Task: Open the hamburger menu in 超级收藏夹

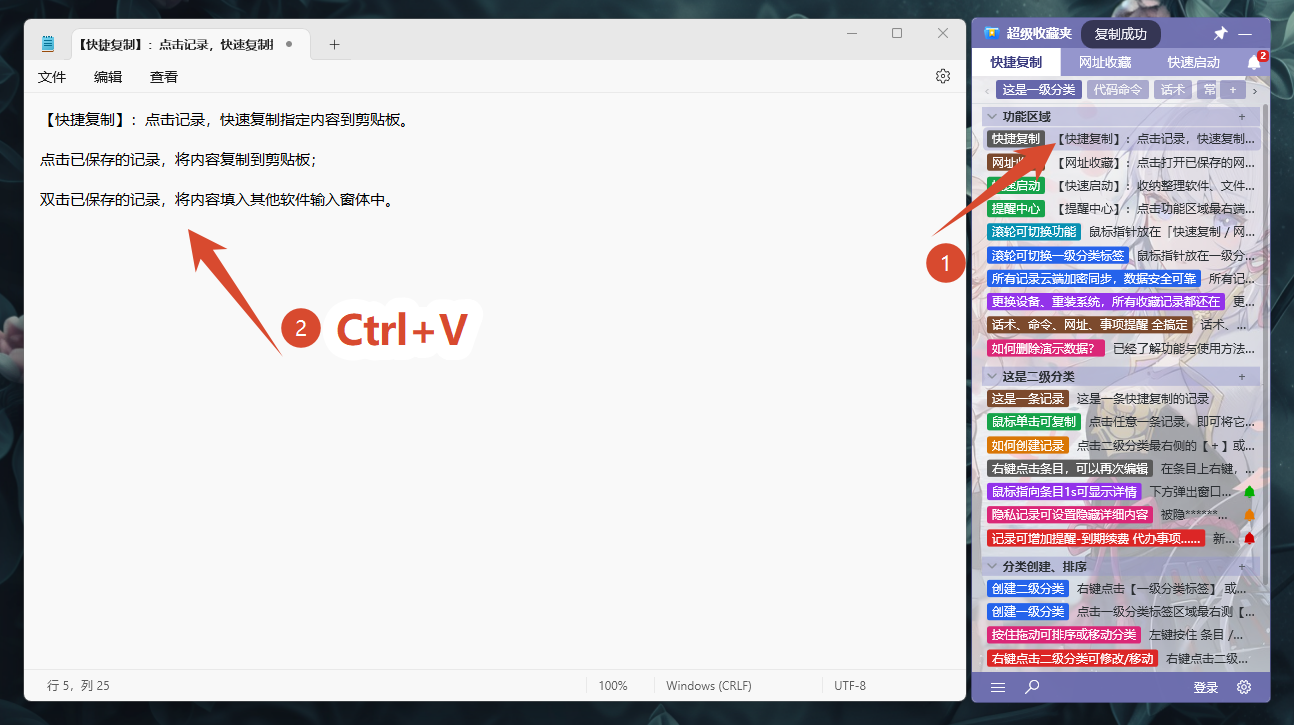Action: 998,687
